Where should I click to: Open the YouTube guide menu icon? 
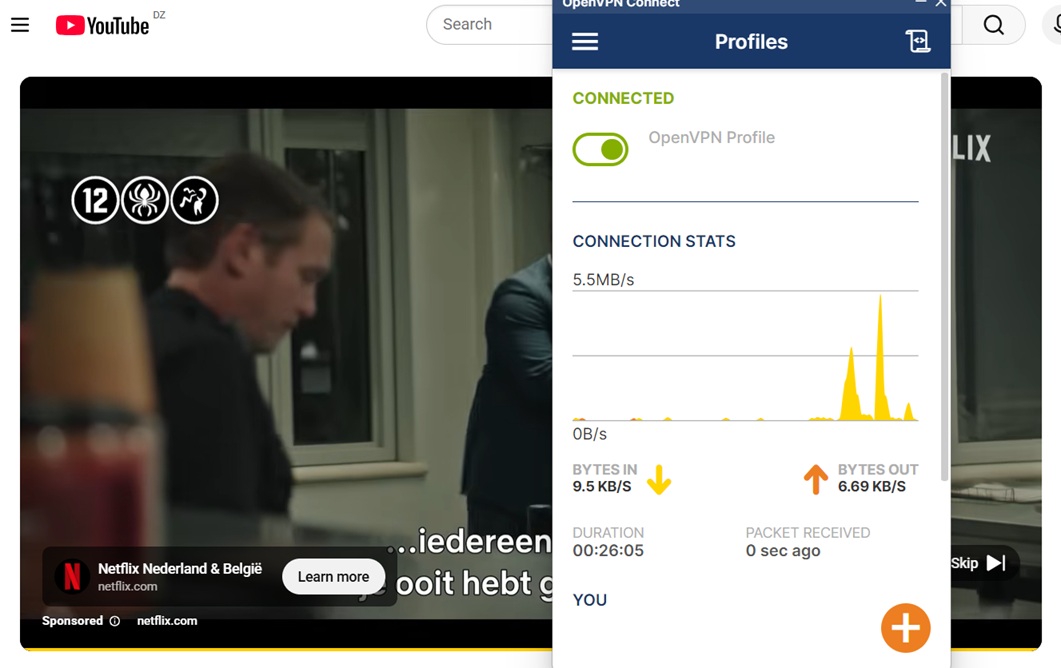(20, 25)
